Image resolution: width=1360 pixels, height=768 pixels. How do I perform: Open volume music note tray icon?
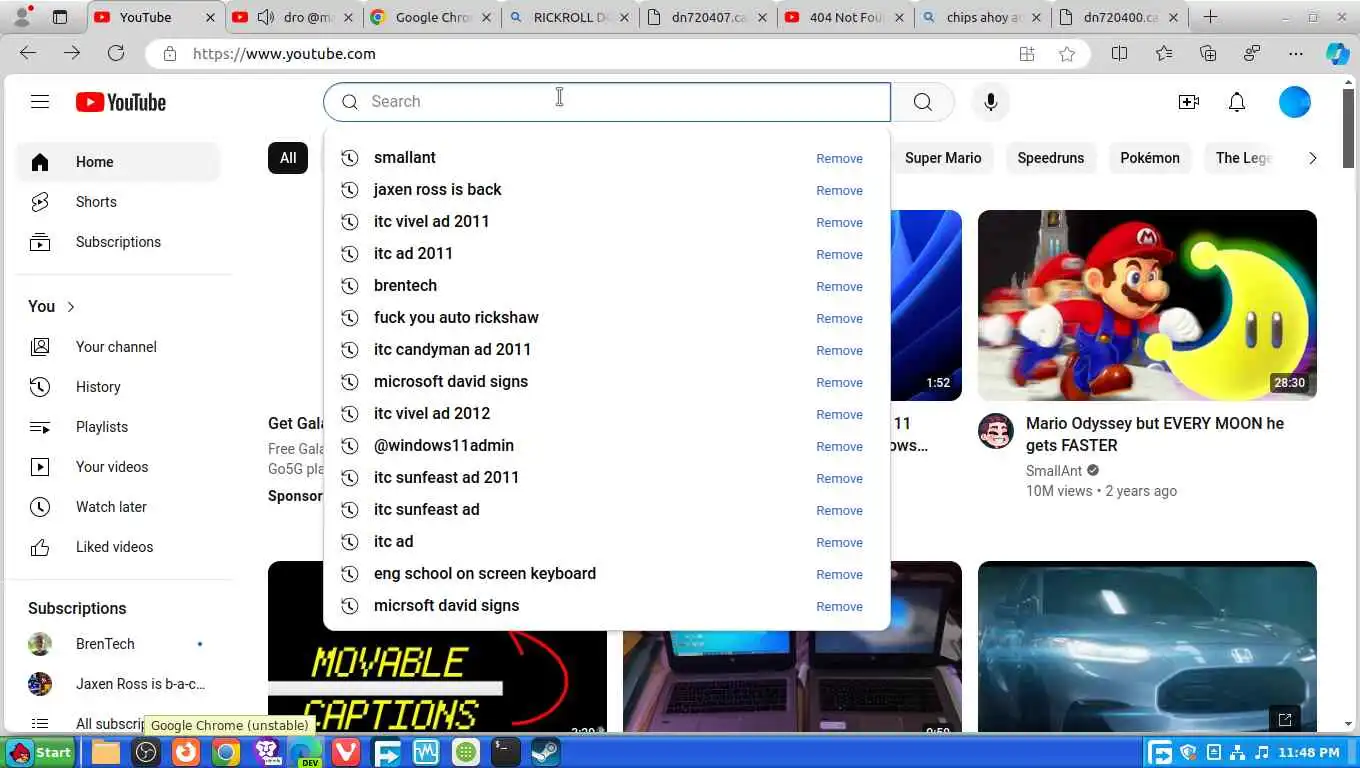[x=1262, y=752]
